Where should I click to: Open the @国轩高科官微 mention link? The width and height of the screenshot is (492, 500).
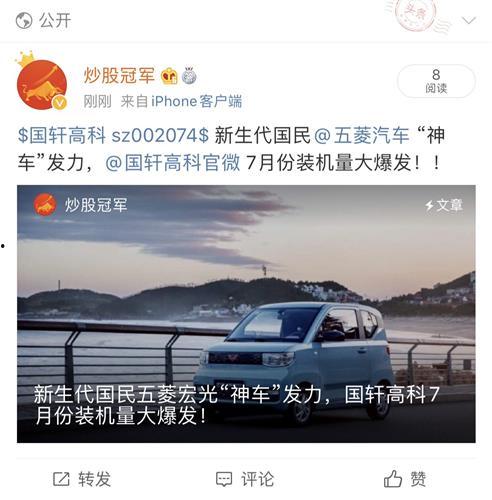point(173,163)
